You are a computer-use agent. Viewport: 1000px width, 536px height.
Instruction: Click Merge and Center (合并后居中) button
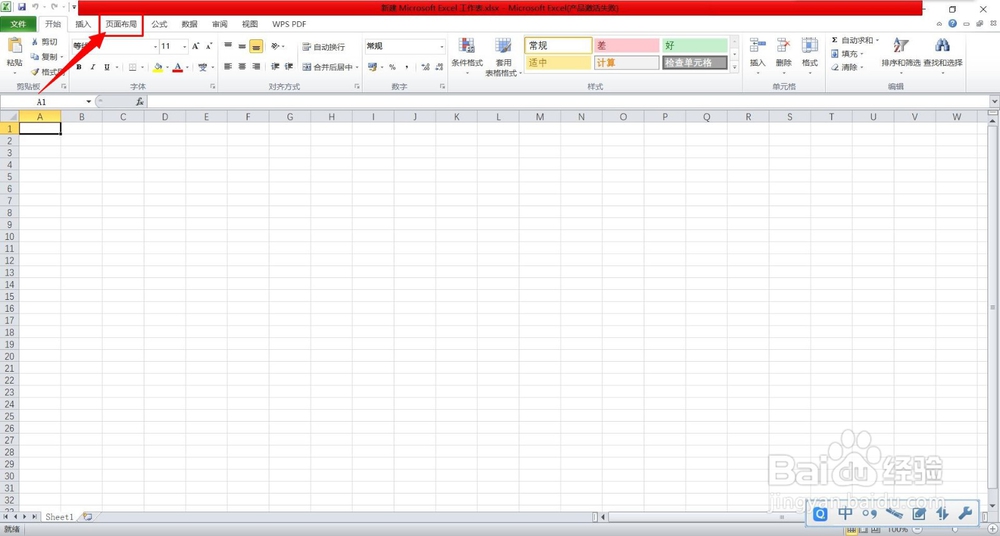coord(327,67)
